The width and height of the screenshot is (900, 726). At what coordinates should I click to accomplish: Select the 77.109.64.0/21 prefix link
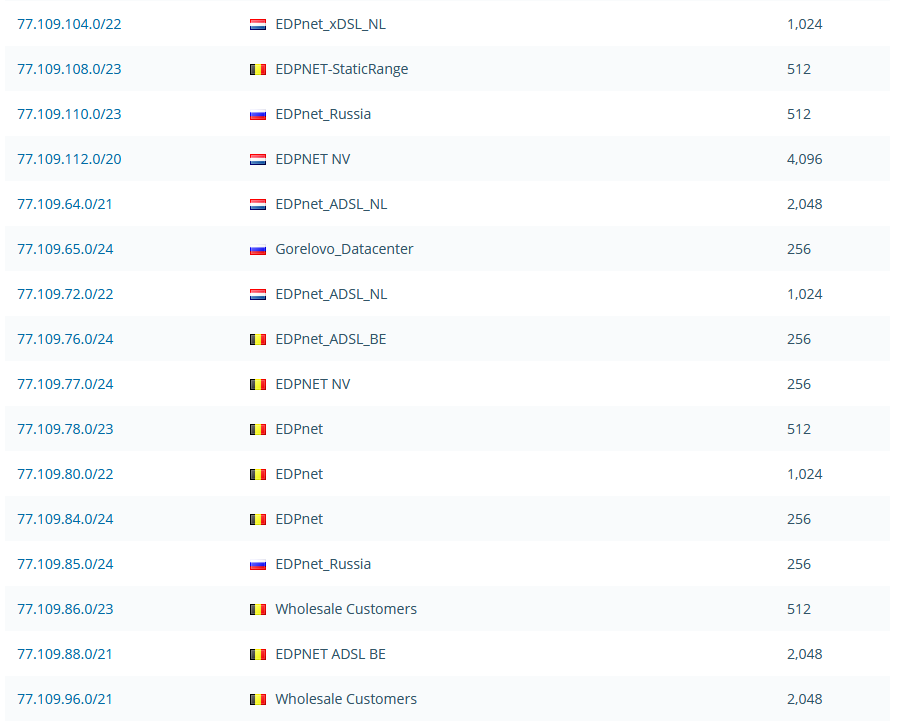click(65, 204)
